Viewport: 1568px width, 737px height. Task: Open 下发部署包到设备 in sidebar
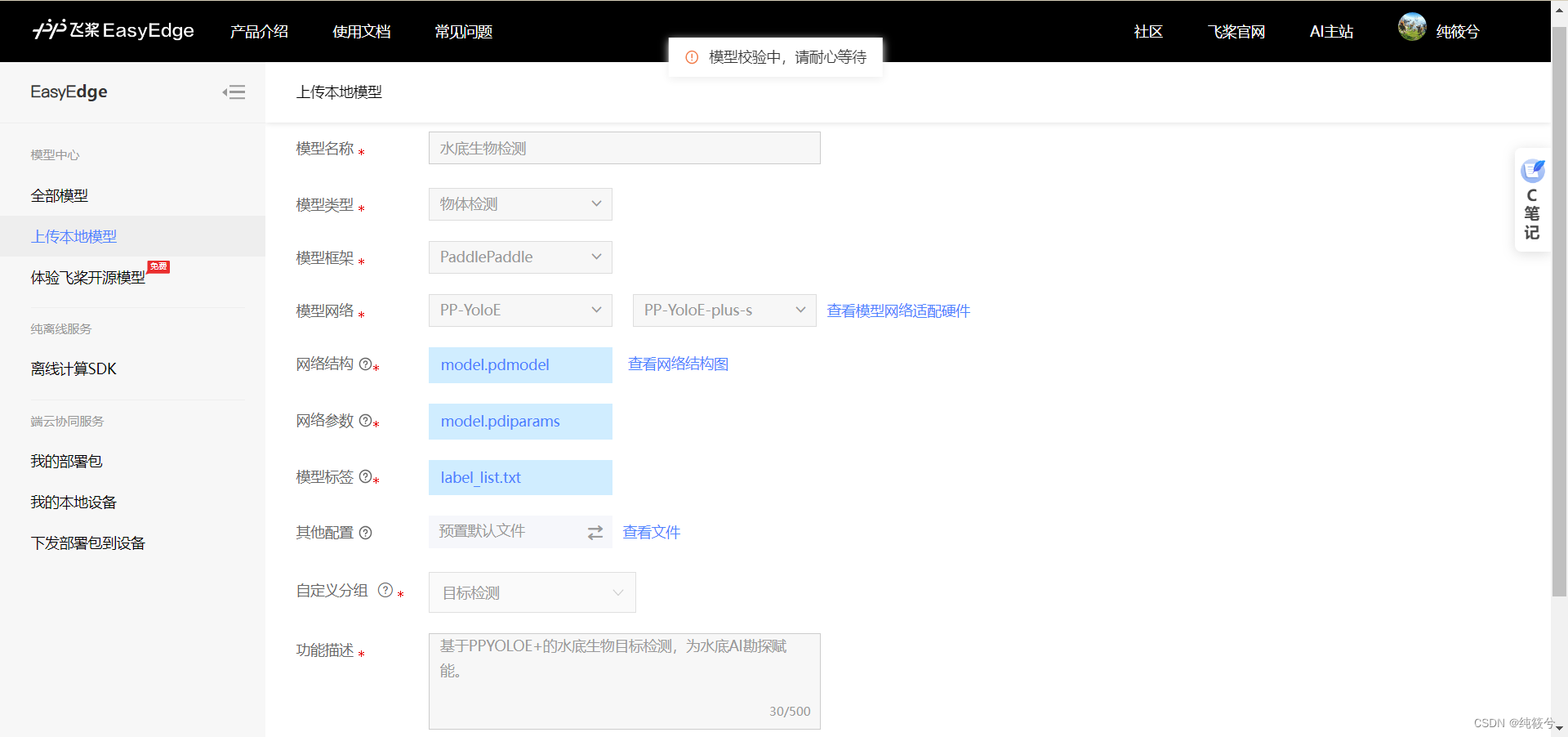point(88,543)
